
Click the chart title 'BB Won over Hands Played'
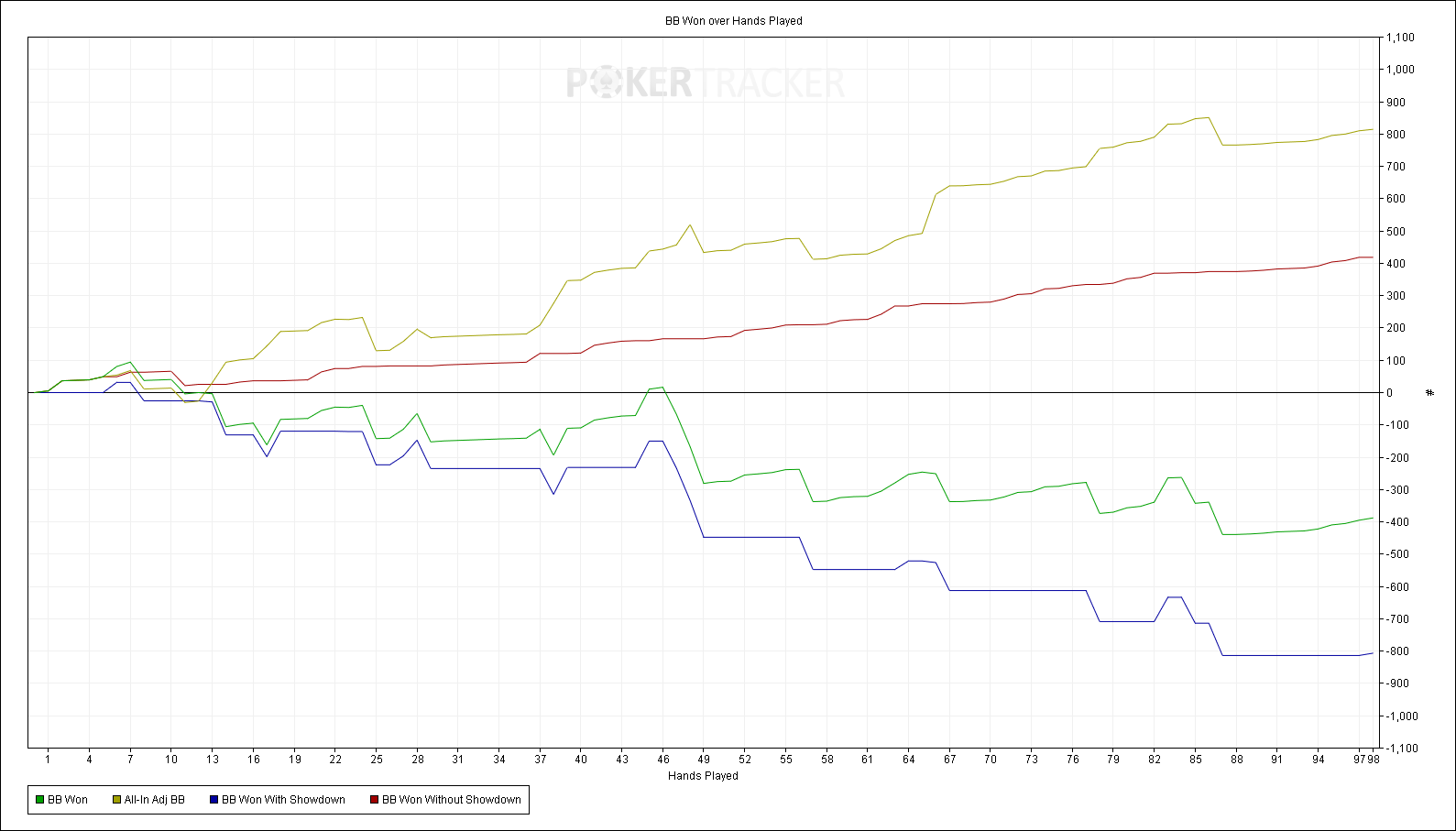(734, 21)
